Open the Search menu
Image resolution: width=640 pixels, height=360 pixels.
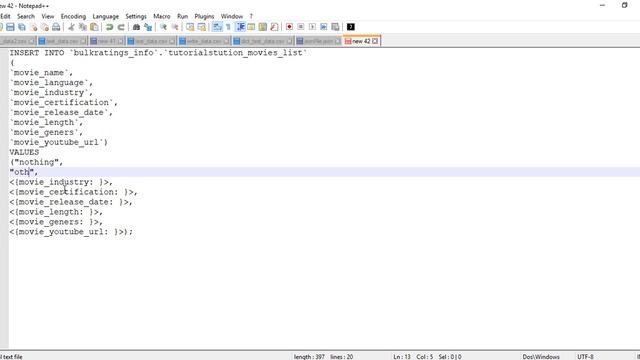pyautogui.click(x=26, y=16)
